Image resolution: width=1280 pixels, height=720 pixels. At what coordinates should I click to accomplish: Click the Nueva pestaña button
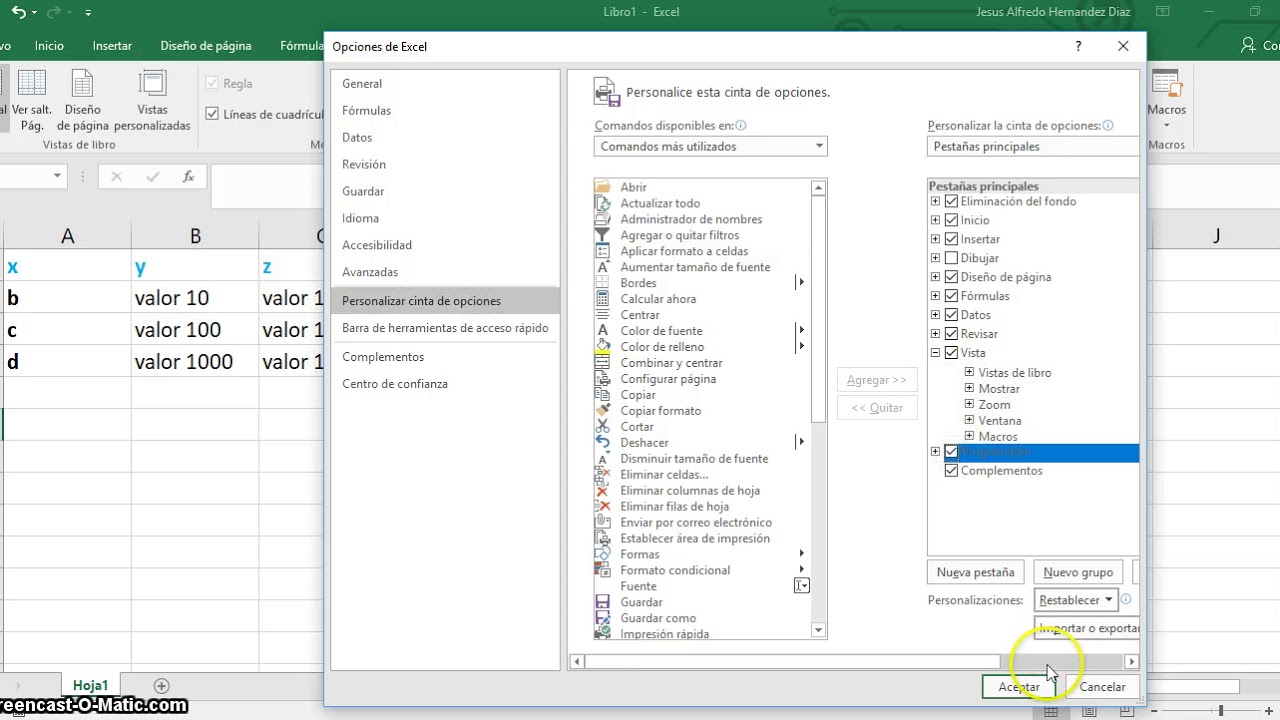tap(975, 572)
